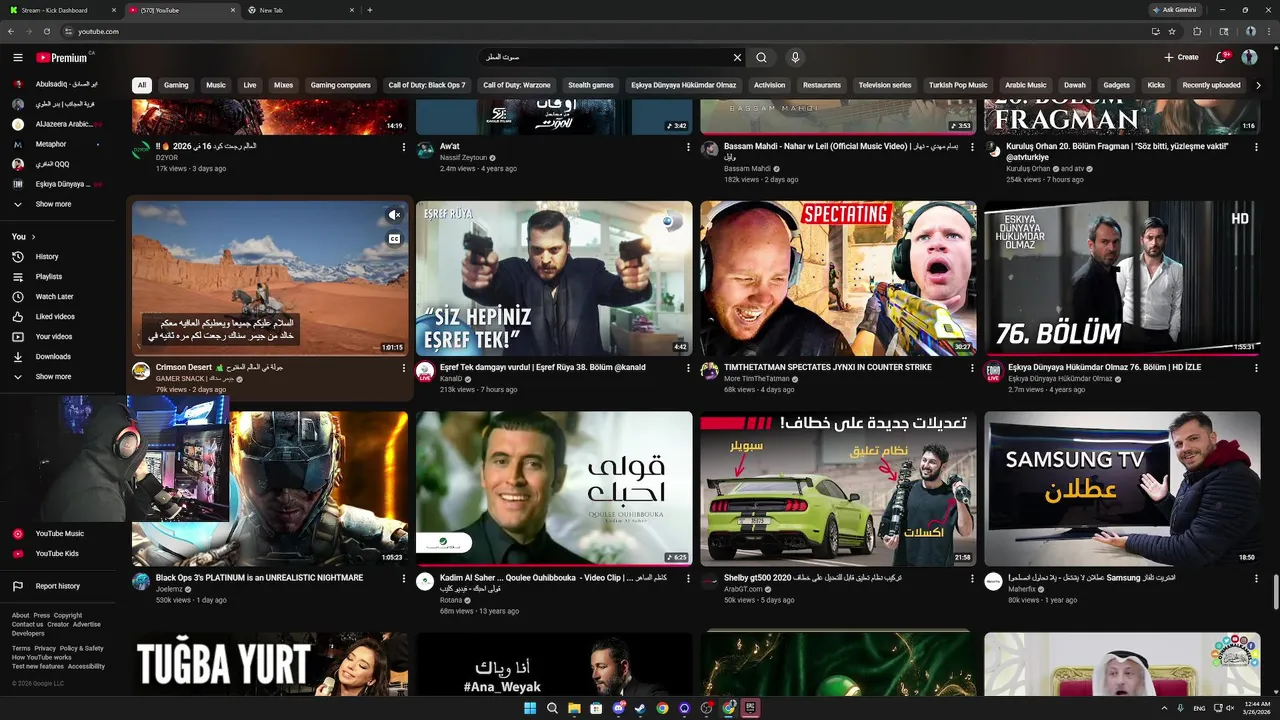The height and width of the screenshot is (720, 1280).
Task: Select the Turkish Pop Music chip
Action: click(958, 85)
